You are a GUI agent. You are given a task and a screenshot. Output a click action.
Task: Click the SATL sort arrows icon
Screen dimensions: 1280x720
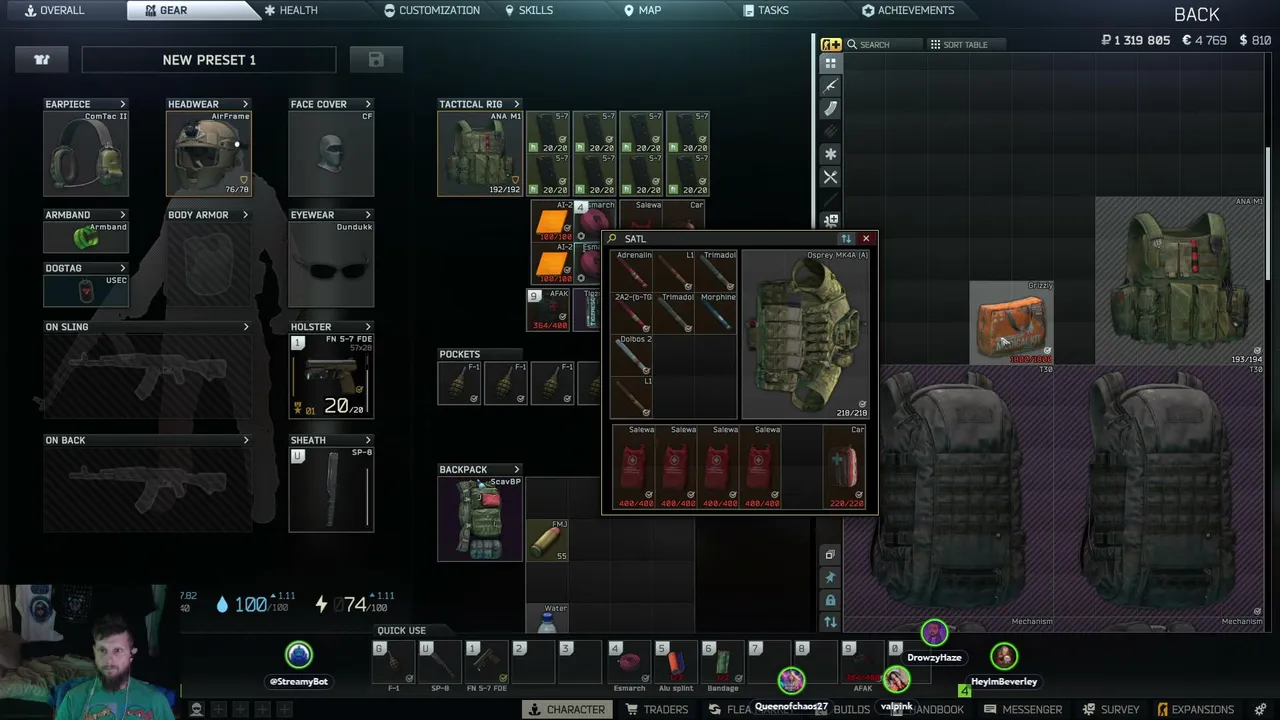pyautogui.click(x=846, y=239)
